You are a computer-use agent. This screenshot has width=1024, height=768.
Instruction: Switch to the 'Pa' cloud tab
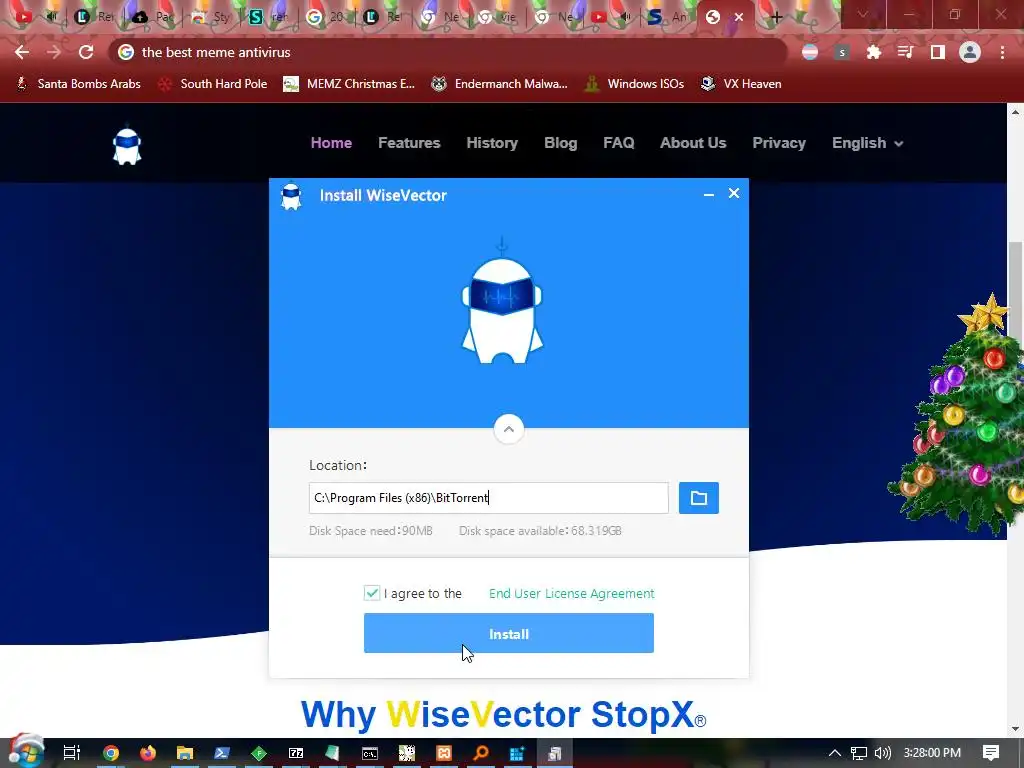point(153,16)
